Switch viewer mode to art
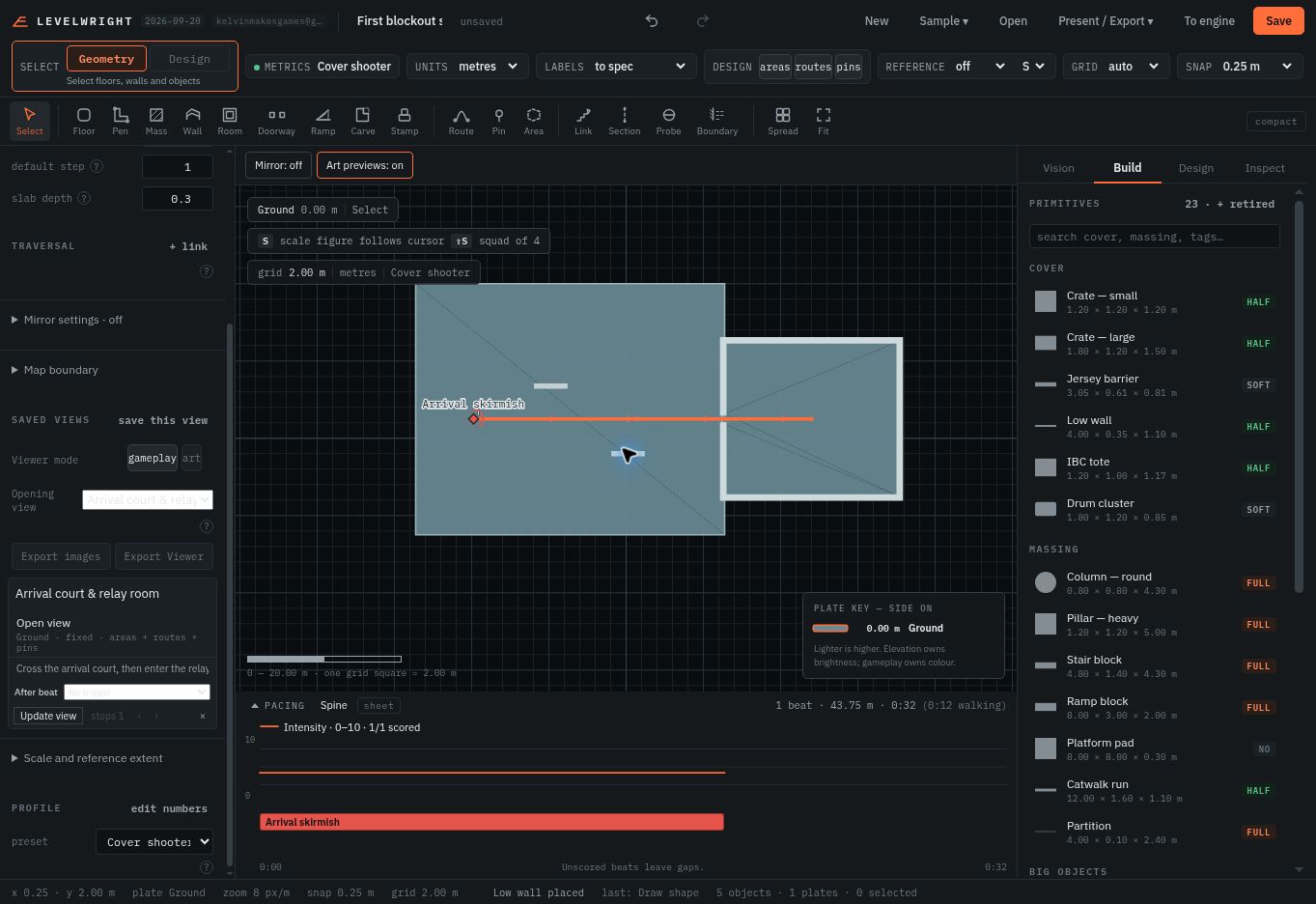The height and width of the screenshot is (904, 1316). click(191, 458)
